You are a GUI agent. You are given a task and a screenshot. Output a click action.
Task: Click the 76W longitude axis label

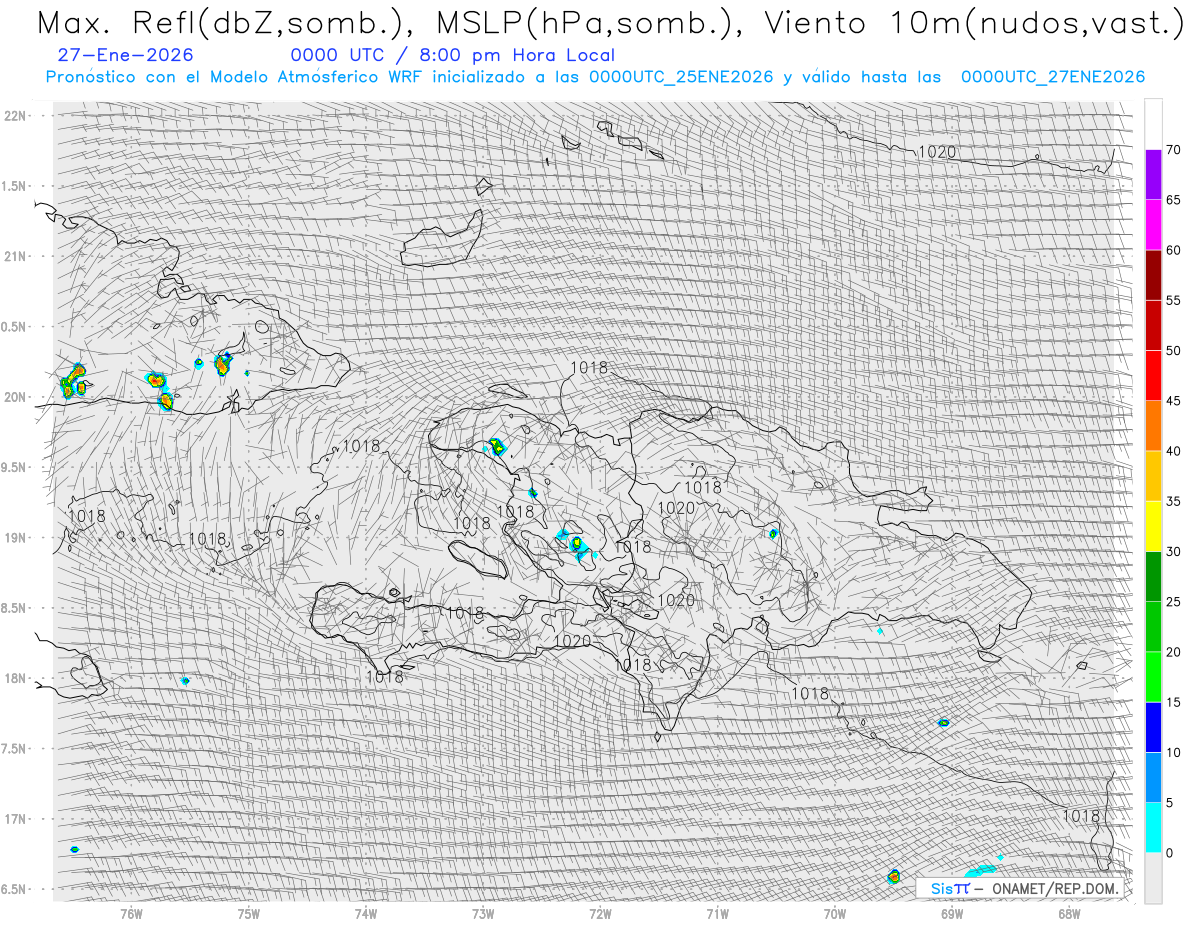pos(132,912)
